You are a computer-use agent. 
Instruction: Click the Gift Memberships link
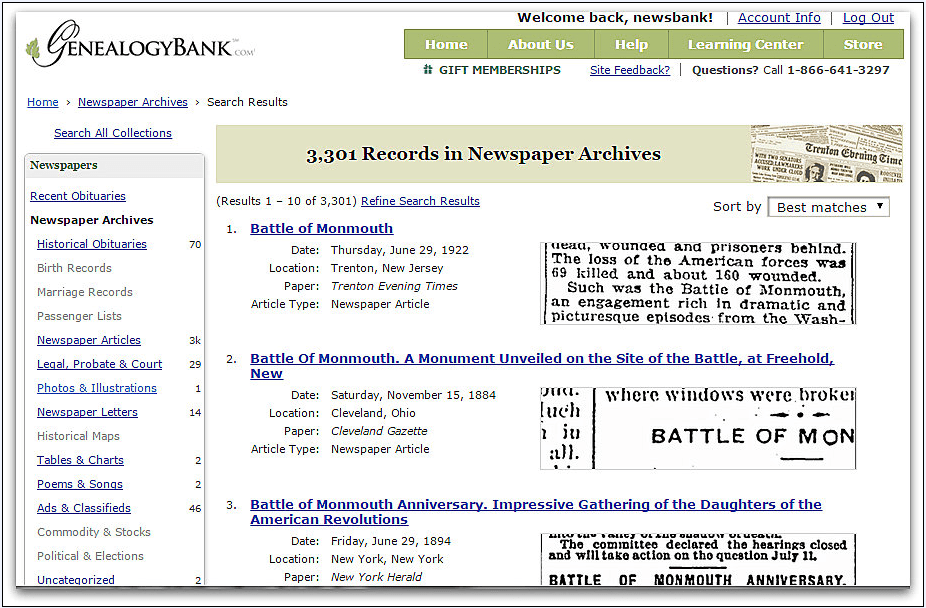pyautogui.click(x=500, y=70)
